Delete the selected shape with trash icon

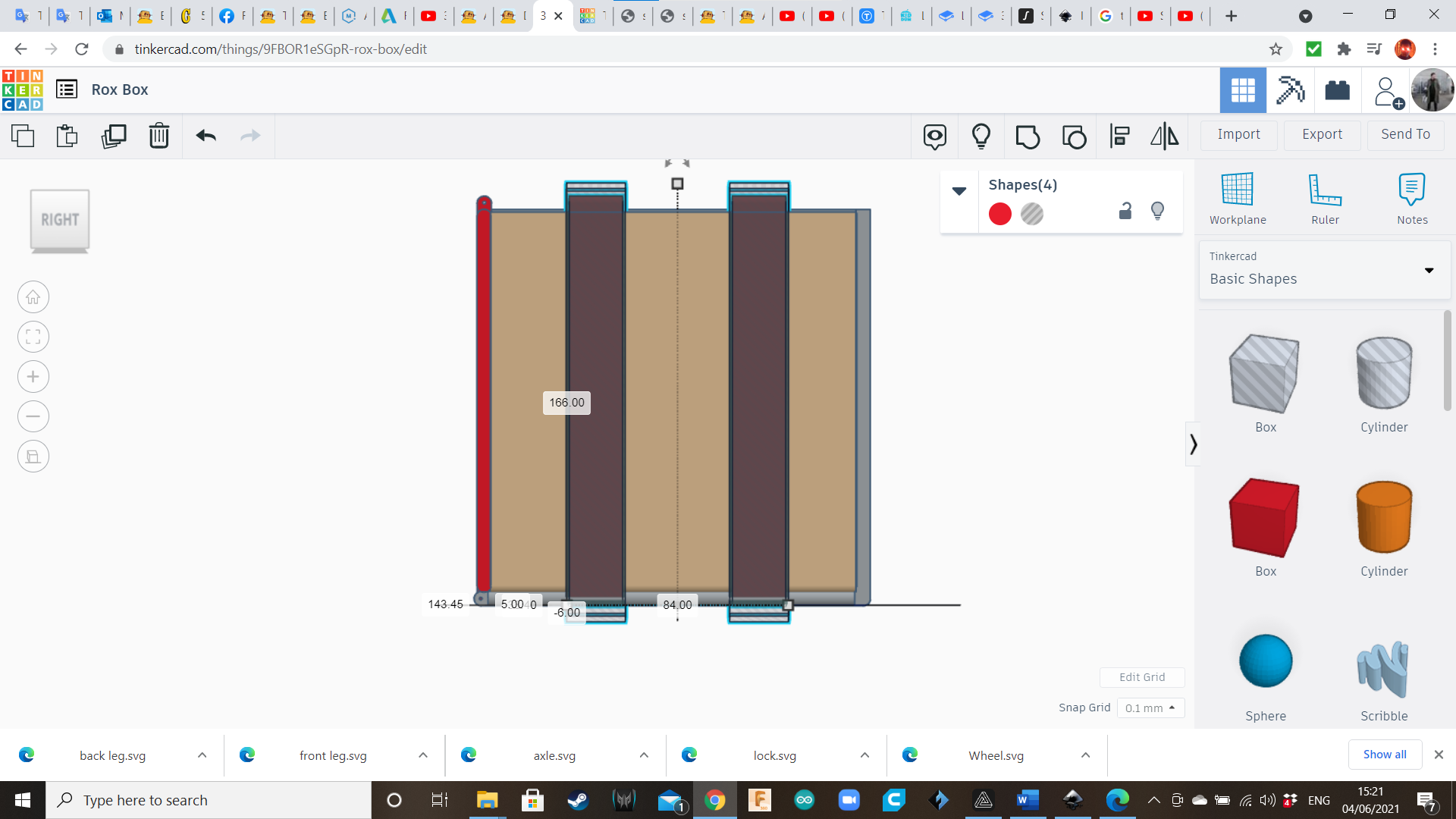pyautogui.click(x=158, y=136)
